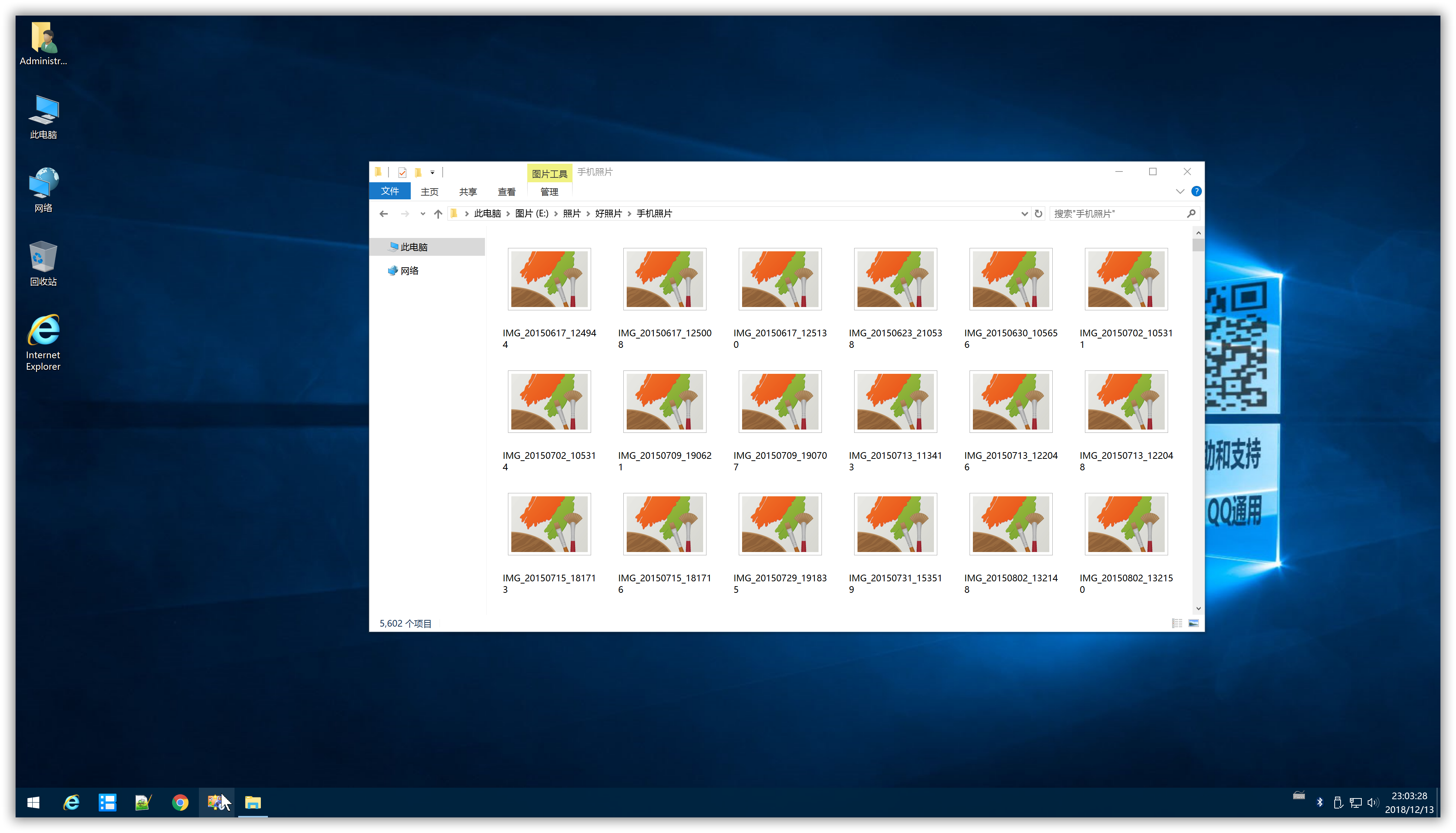Go forward with the Forward arrow
This screenshot has width=1456, height=833.
coord(405,213)
